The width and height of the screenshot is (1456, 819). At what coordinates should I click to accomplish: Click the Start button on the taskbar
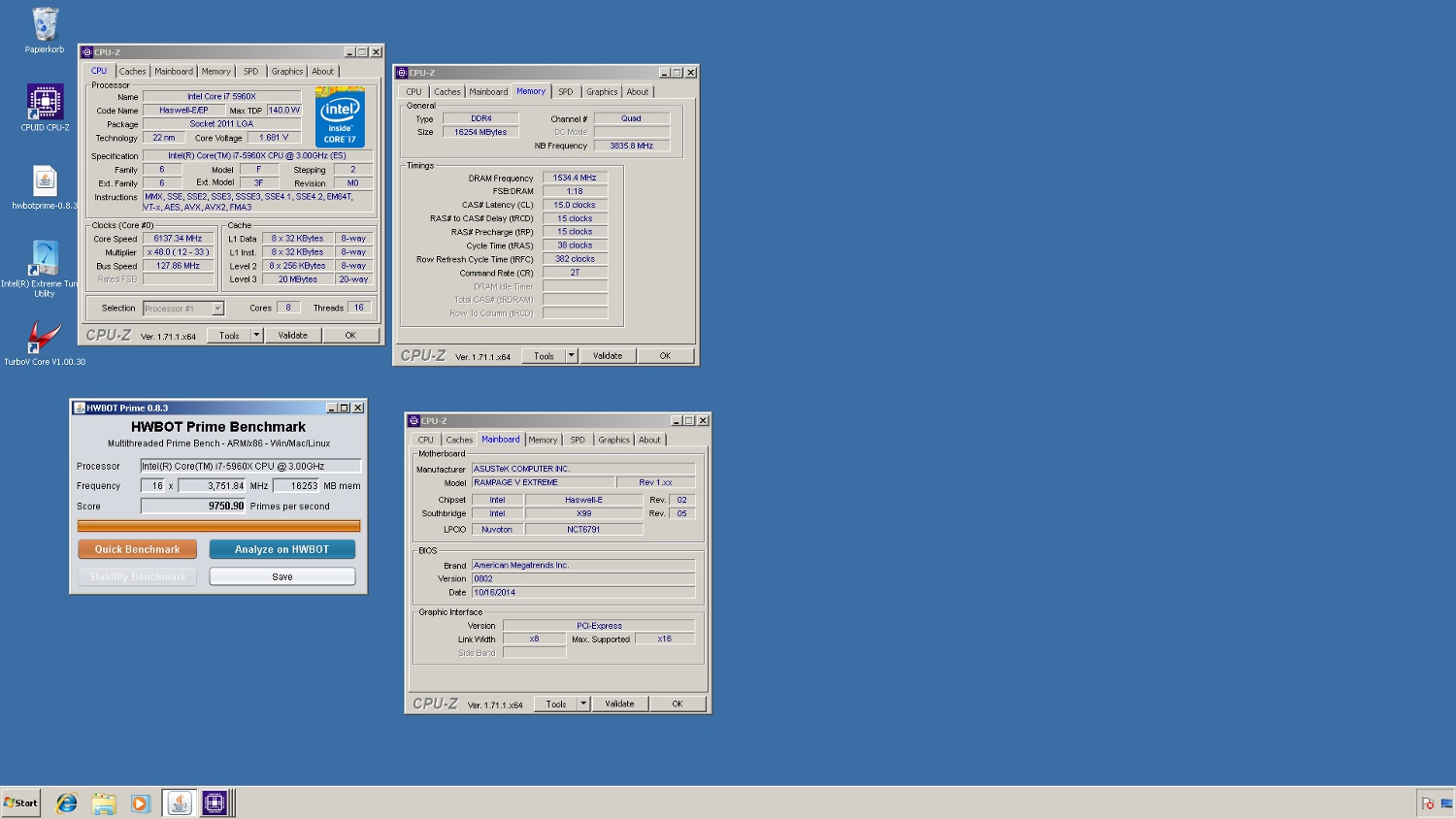[x=20, y=803]
